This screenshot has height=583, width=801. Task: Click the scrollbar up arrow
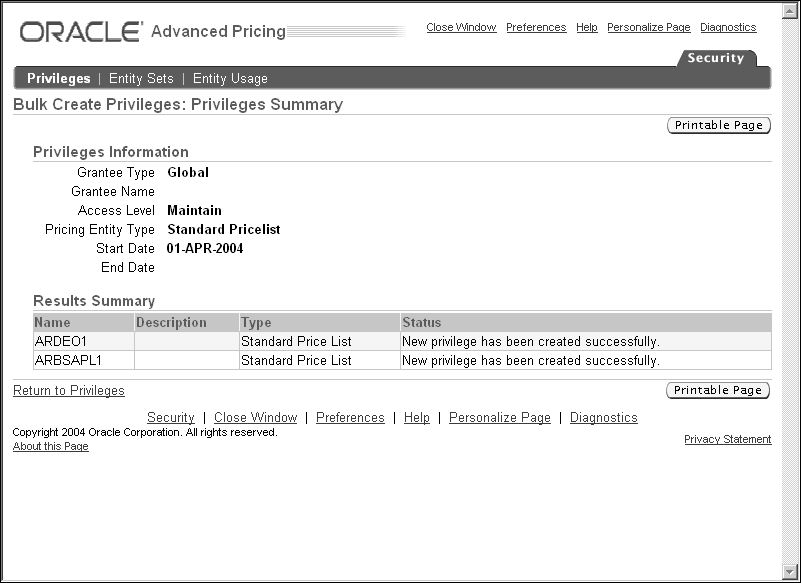click(789, 12)
